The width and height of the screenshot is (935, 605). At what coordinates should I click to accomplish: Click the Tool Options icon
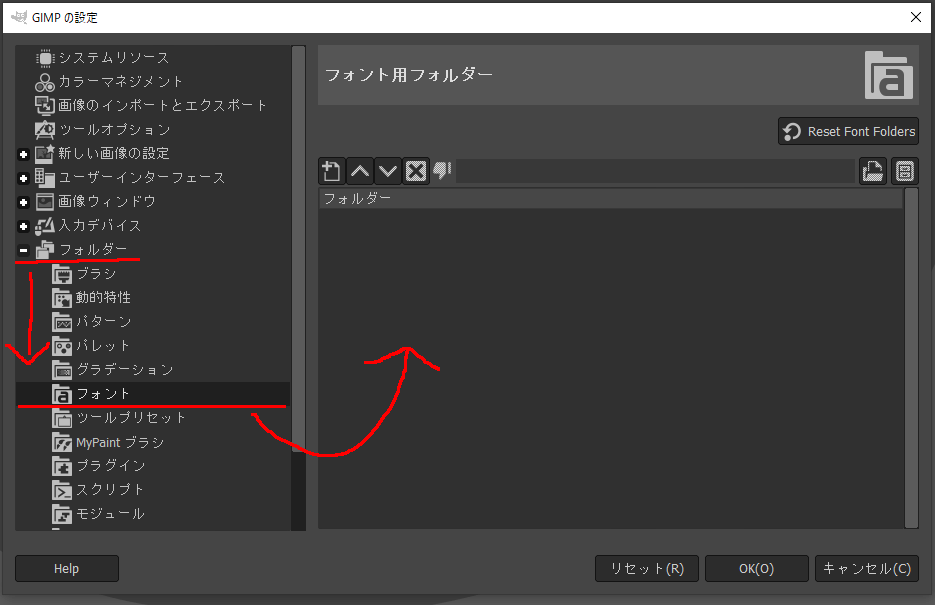click(x=45, y=129)
